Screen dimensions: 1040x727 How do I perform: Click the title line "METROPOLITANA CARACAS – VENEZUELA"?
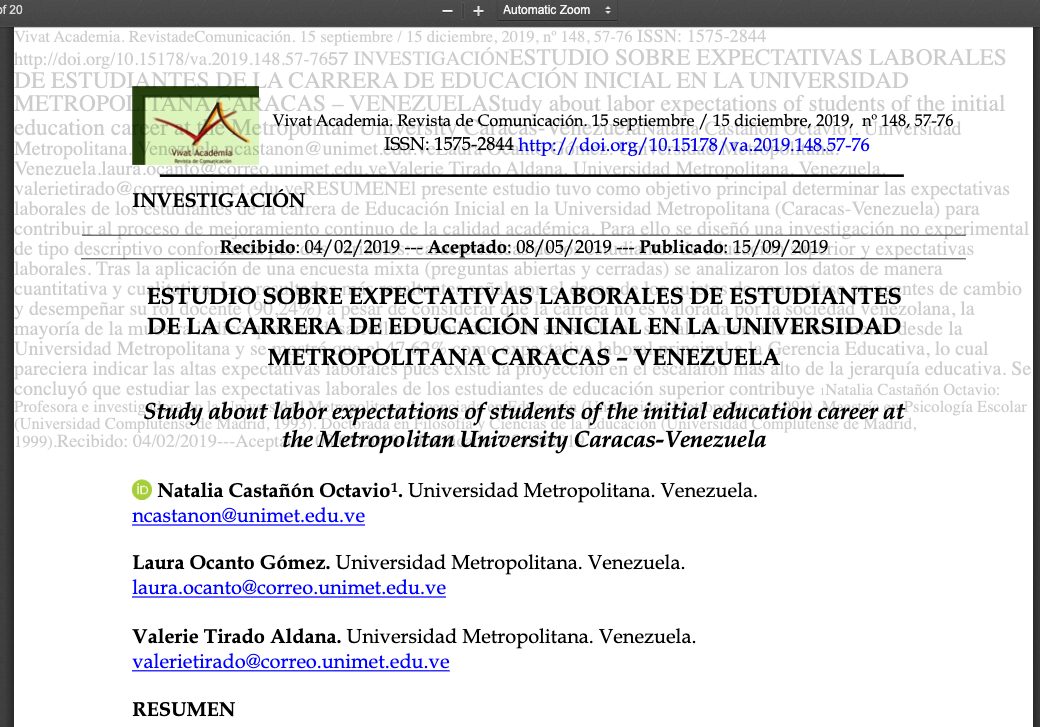click(524, 357)
